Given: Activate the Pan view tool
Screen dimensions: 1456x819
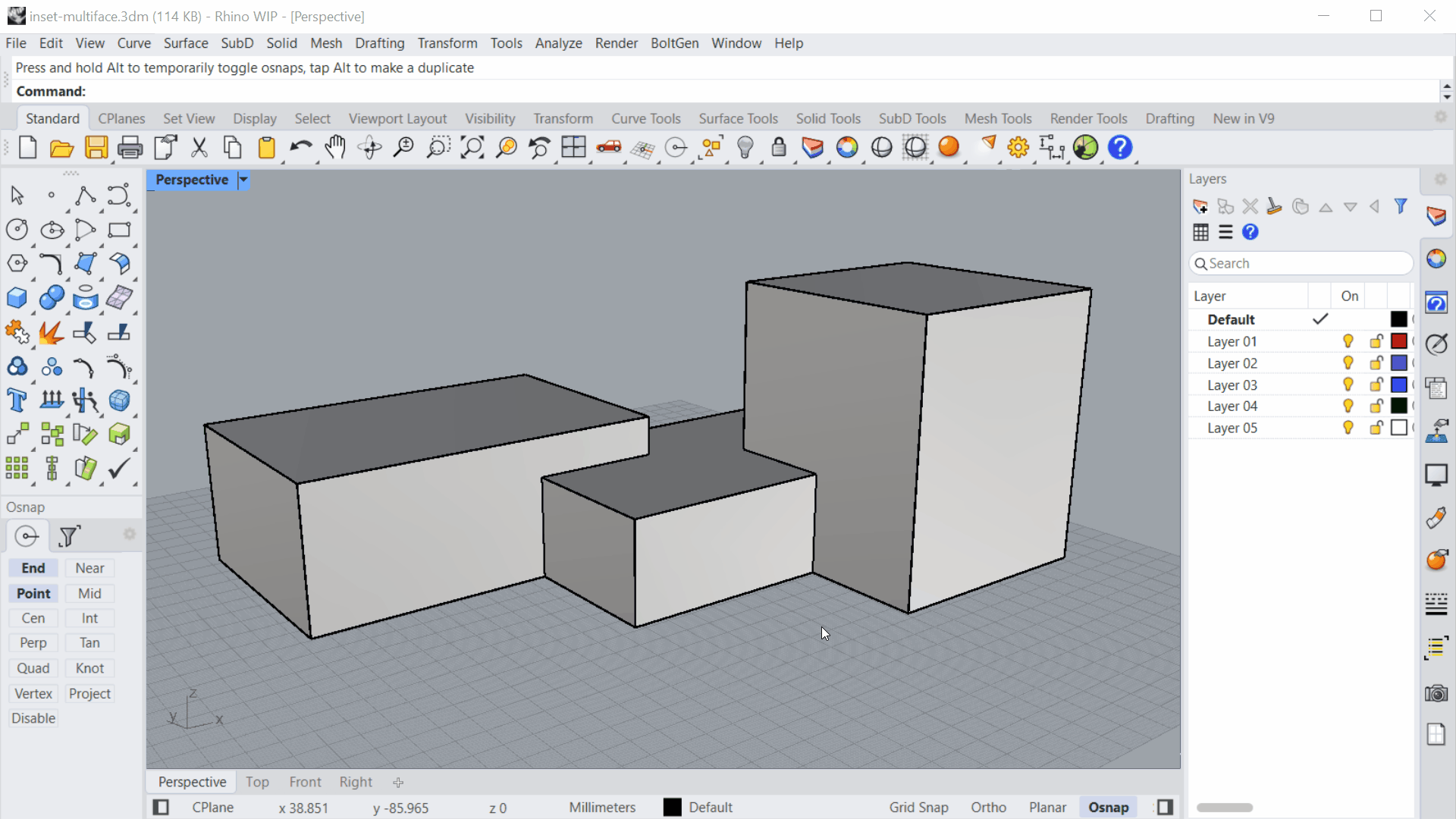Looking at the screenshot, I should pos(334,147).
